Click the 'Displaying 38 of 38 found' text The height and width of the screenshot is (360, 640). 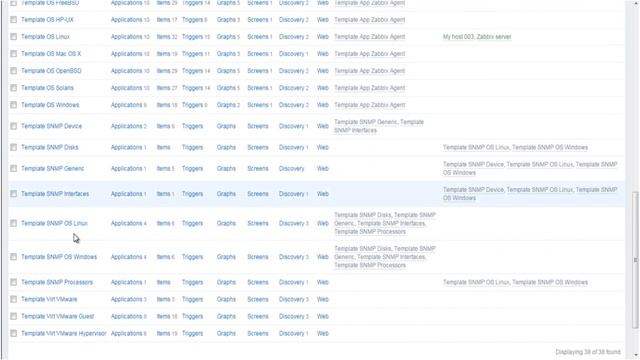588,352
